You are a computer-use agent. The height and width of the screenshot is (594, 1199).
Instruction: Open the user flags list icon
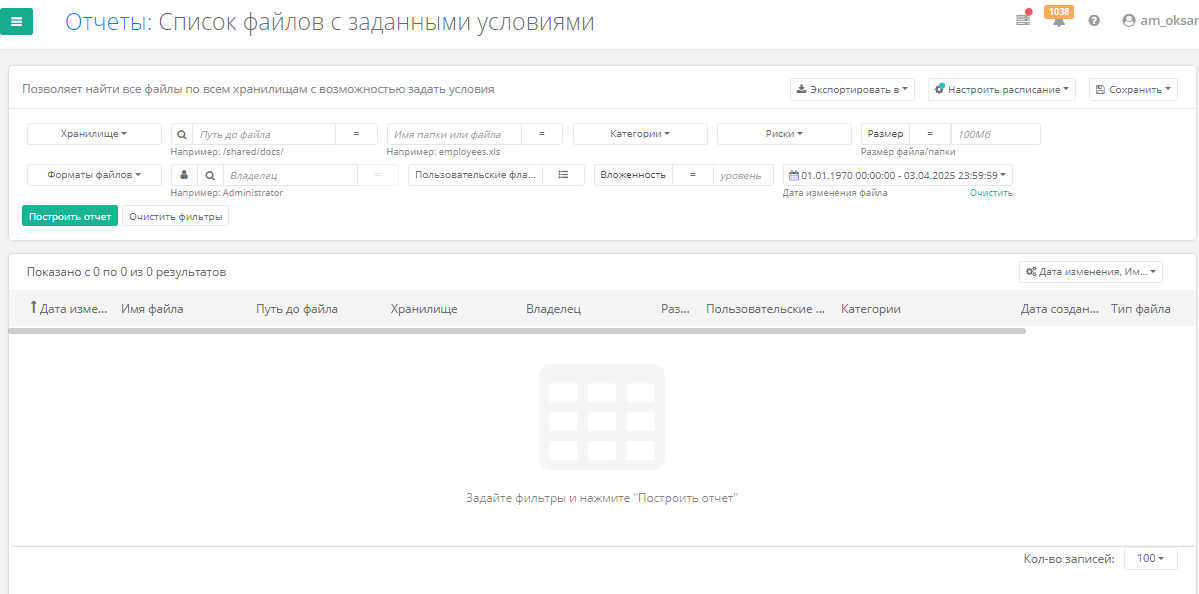[x=564, y=175]
